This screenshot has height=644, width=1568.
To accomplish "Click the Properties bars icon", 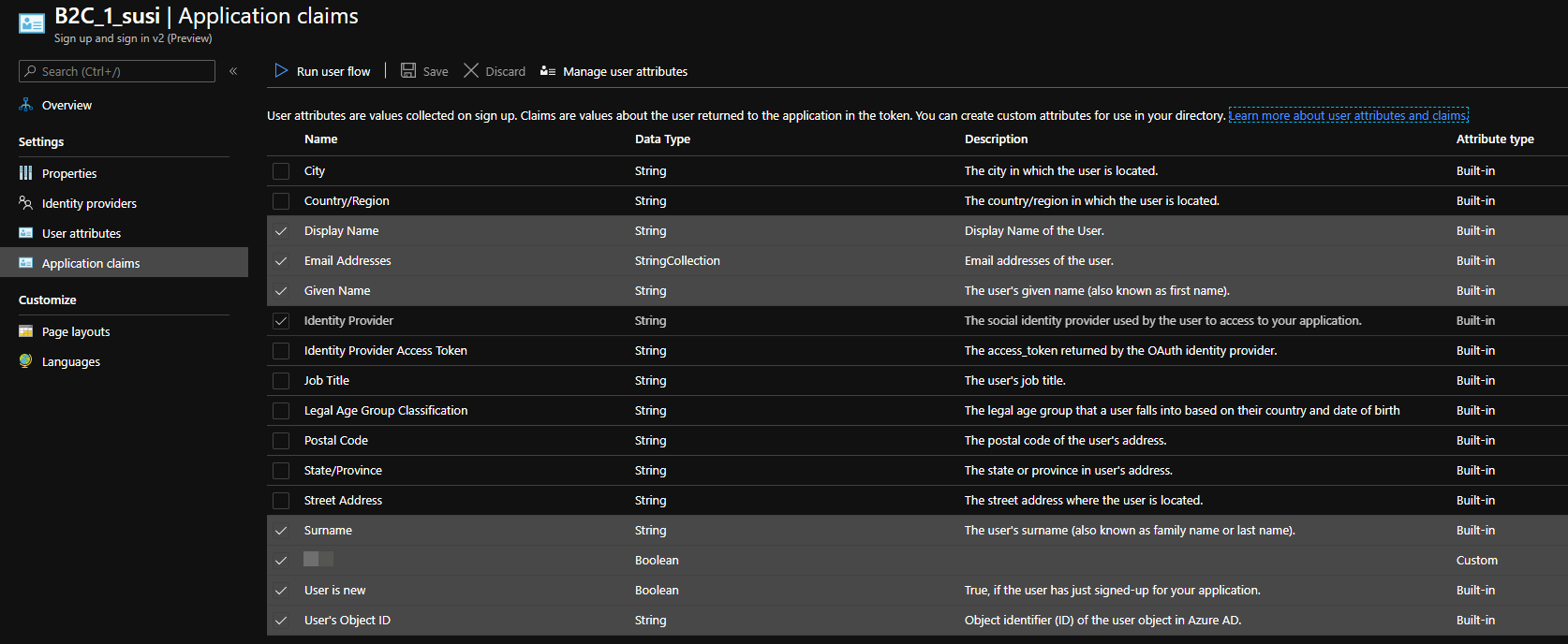I will pyautogui.click(x=26, y=173).
